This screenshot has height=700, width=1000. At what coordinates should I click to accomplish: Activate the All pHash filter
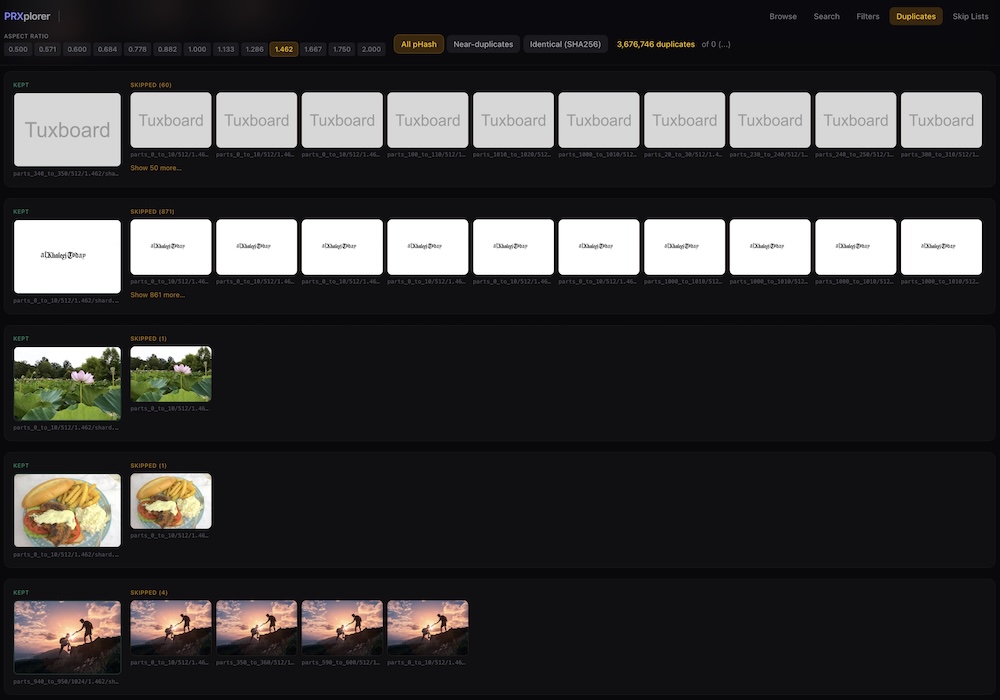(418, 44)
